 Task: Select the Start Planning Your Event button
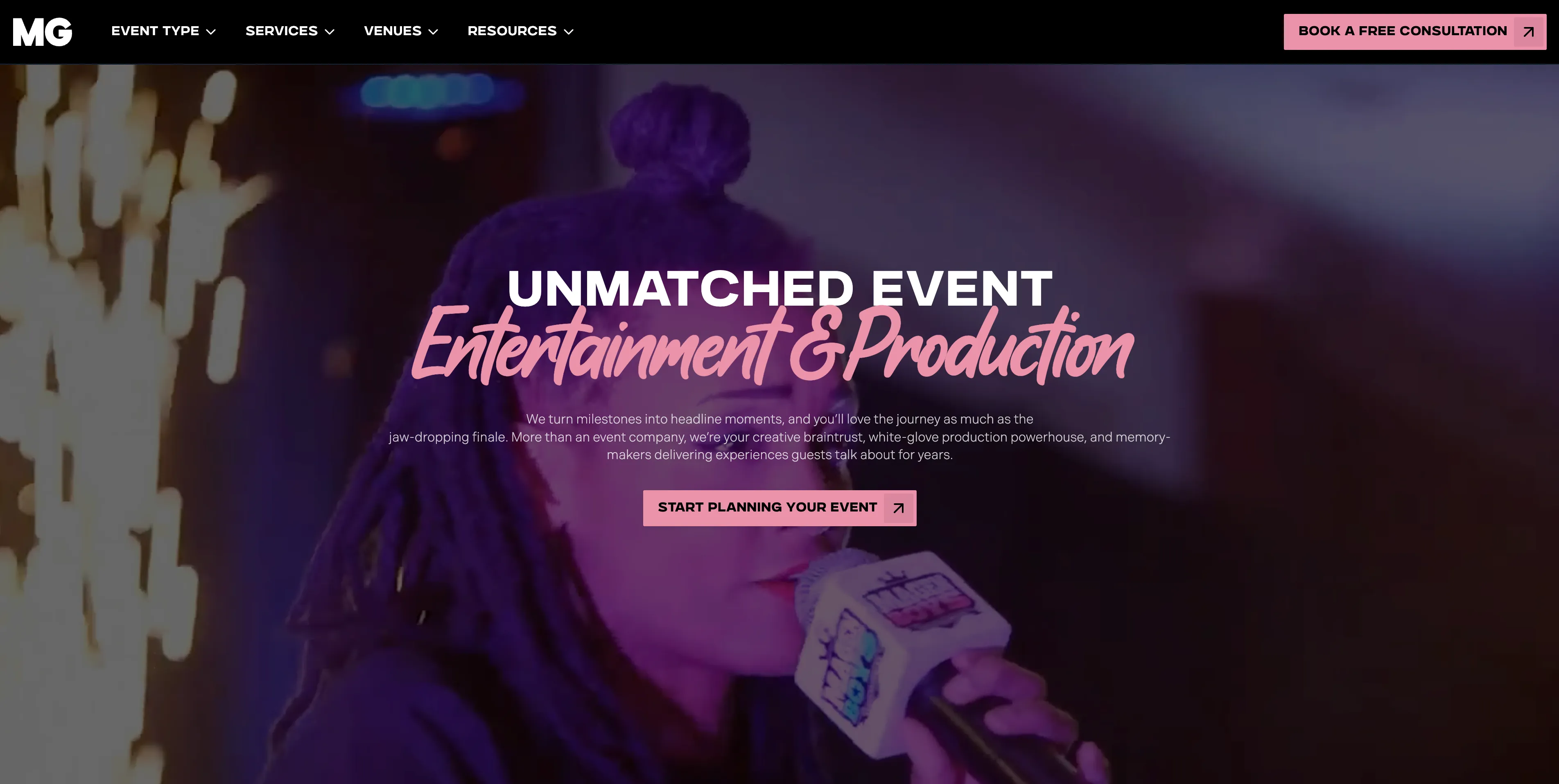click(x=779, y=508)
